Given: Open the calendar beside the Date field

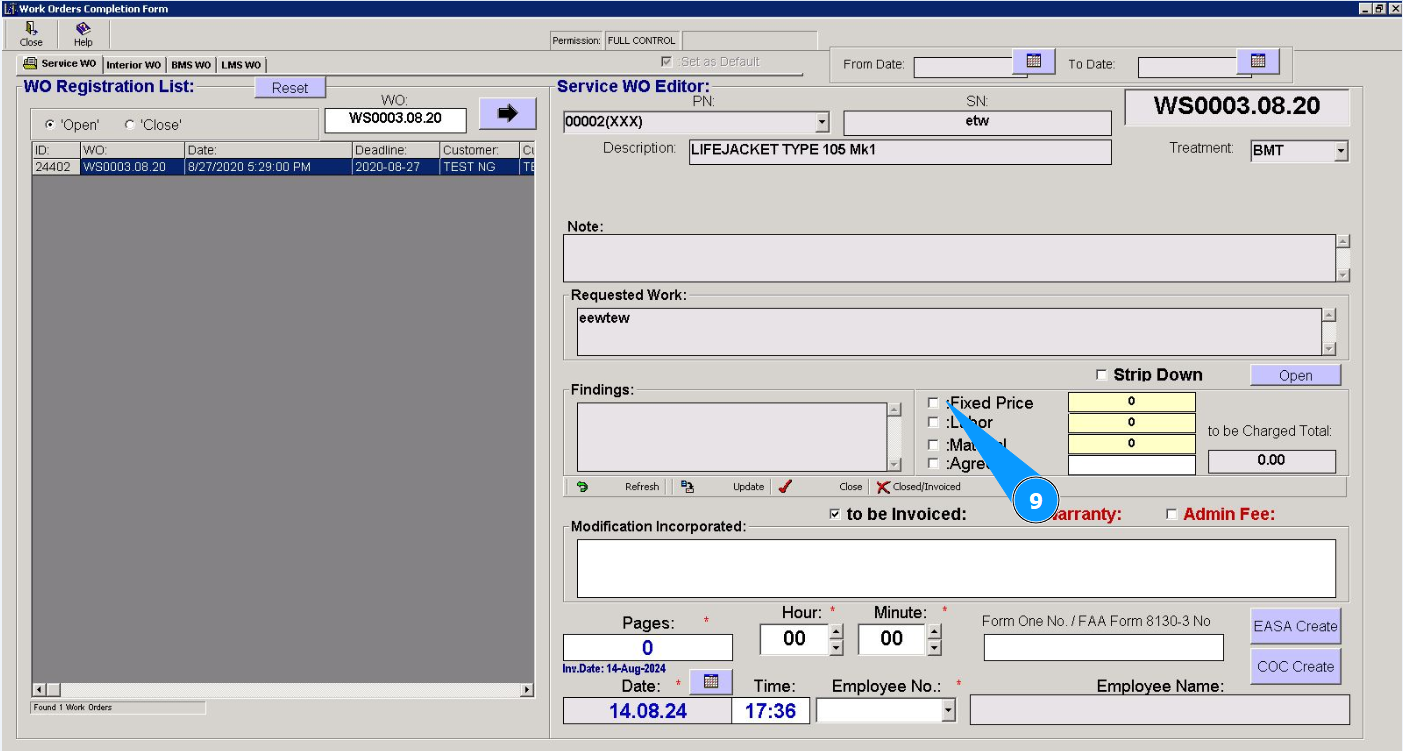Looking at the screenshot, I should [x=711, y=682].
